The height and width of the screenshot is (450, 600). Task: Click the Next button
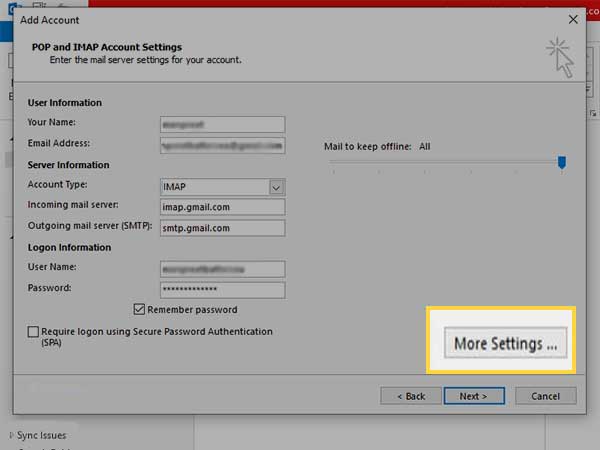pos(474,396)
